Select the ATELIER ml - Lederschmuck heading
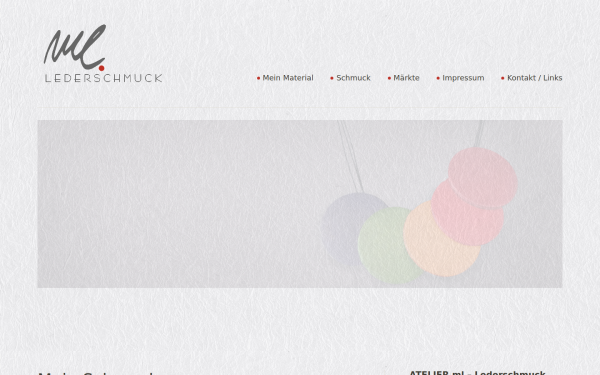The height and width of the screenshot is (375, 600). 477,373
